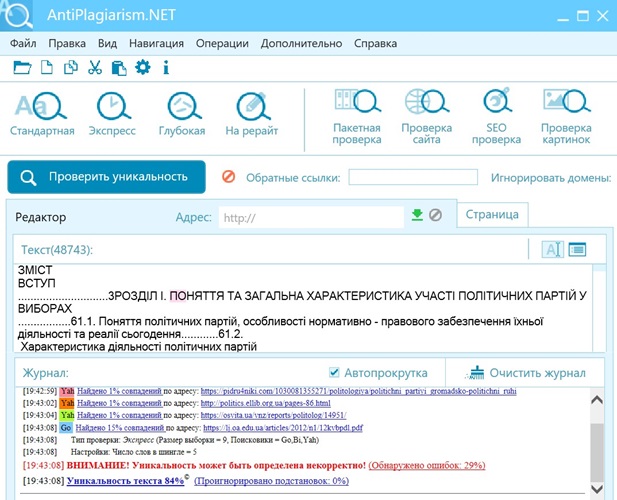Screen dimensions: 617x500
Task: Click the ВИБОРАХ line in text editor
Action: pos(45,309)
